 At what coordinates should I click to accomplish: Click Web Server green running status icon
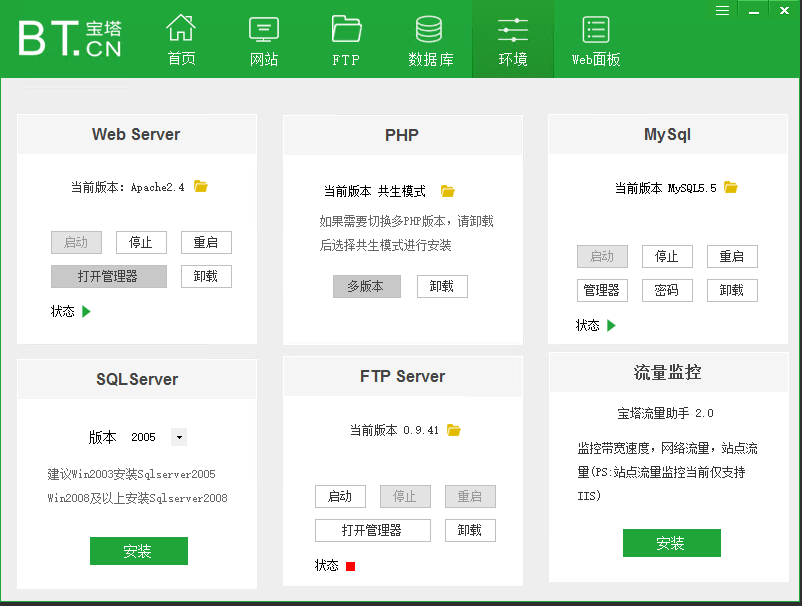(x=86, y=311)
